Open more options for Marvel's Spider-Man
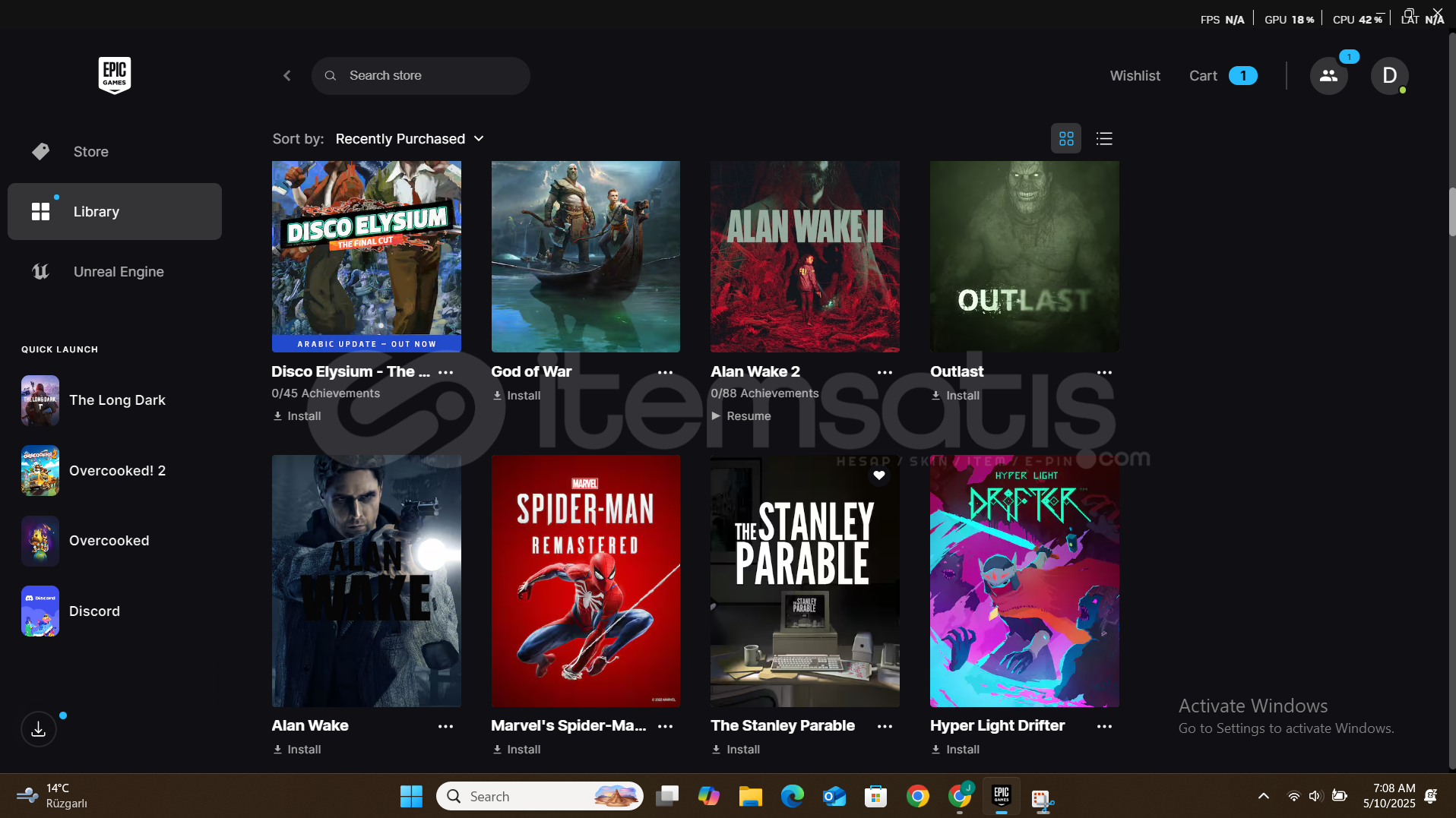The height and width of the screenshot is (818, 1456). (x=666, y=726)
